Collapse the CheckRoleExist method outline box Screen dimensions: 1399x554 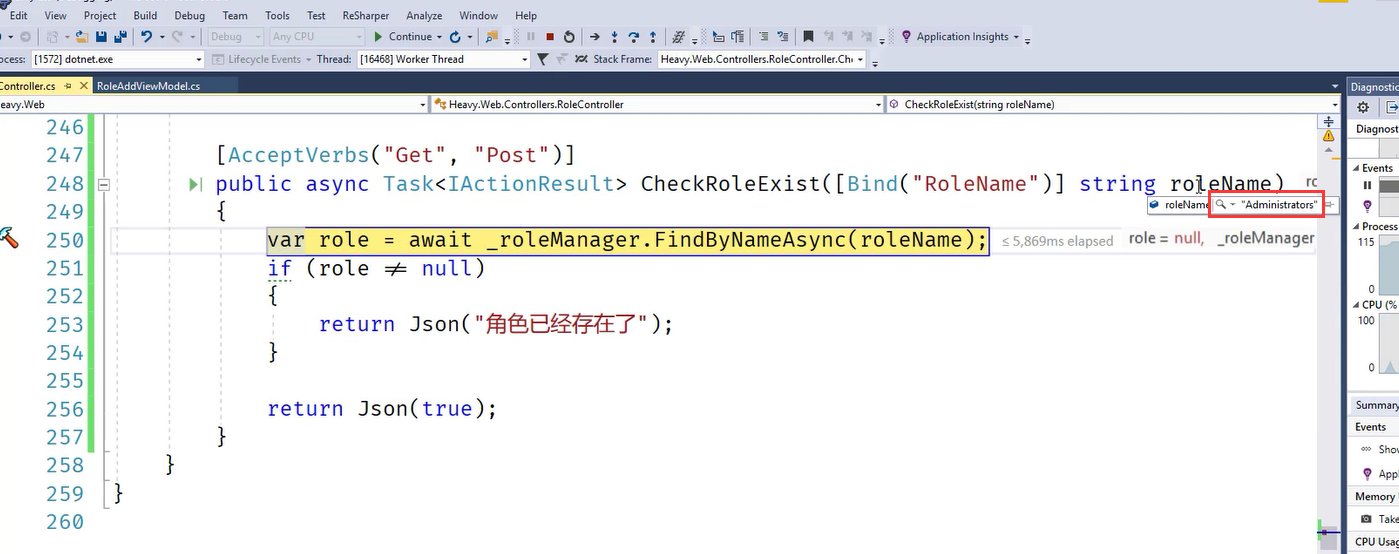103,184
